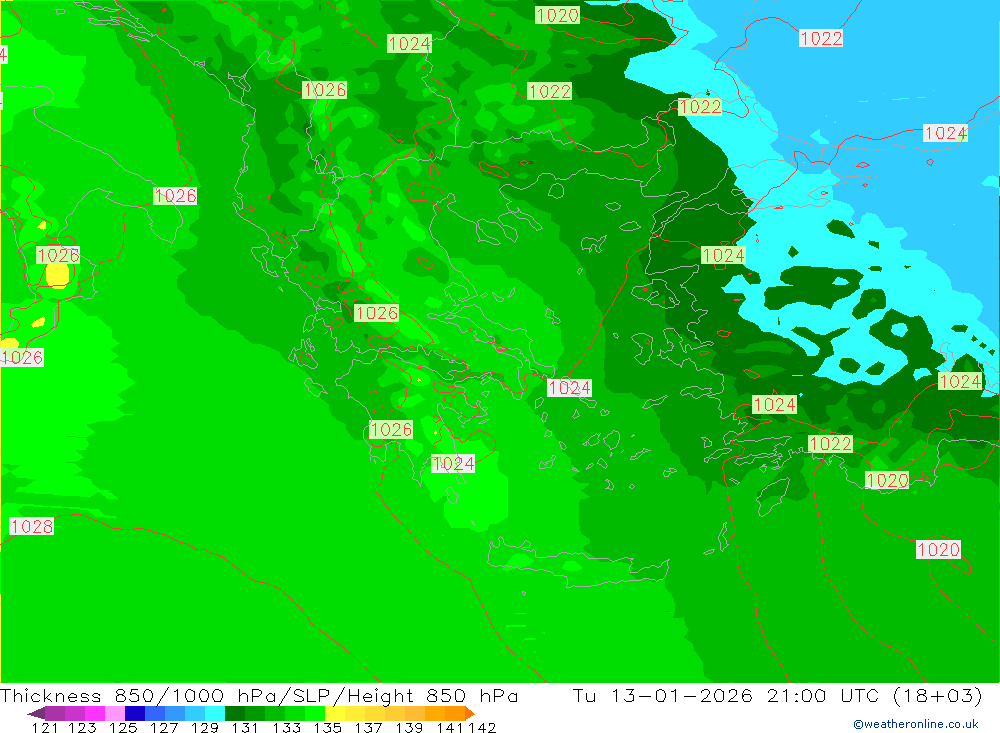Click the legend value 127
Viewport: 1000px width, 733px height.
(x=164, y=727)
